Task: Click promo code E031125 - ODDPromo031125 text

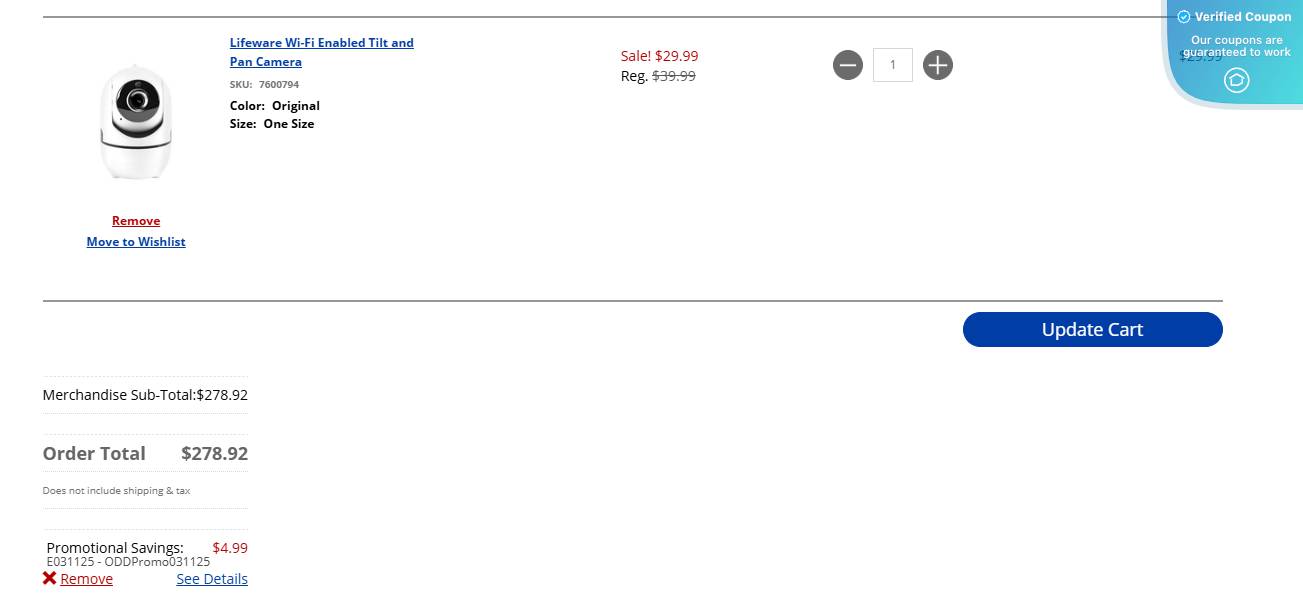Action: [128, 562]
